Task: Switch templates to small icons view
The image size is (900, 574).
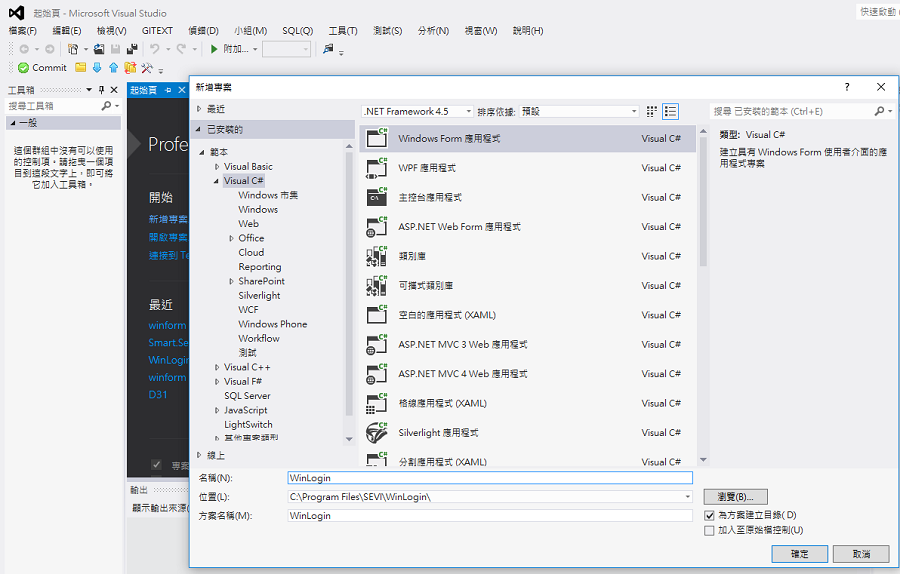Action: pyautogui.click(x=651, y=111)
